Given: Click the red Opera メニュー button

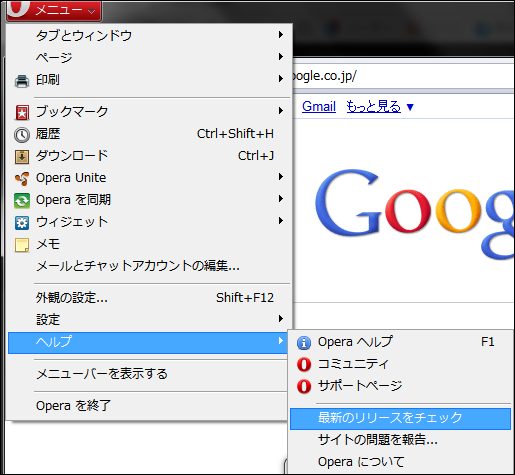Looking at the screenshot, I should [x=54, y=10].
